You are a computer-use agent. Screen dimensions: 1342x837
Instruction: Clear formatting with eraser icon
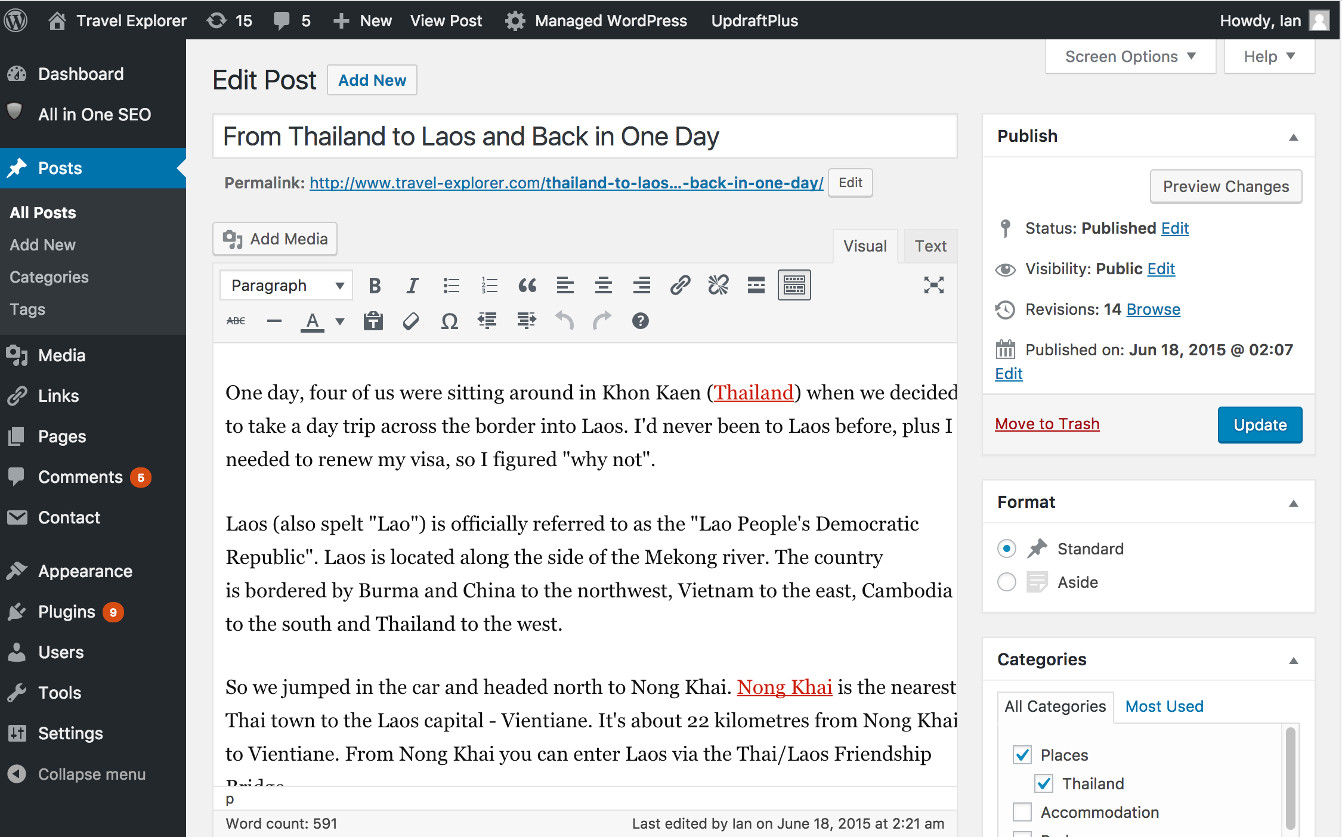(411, 321)
